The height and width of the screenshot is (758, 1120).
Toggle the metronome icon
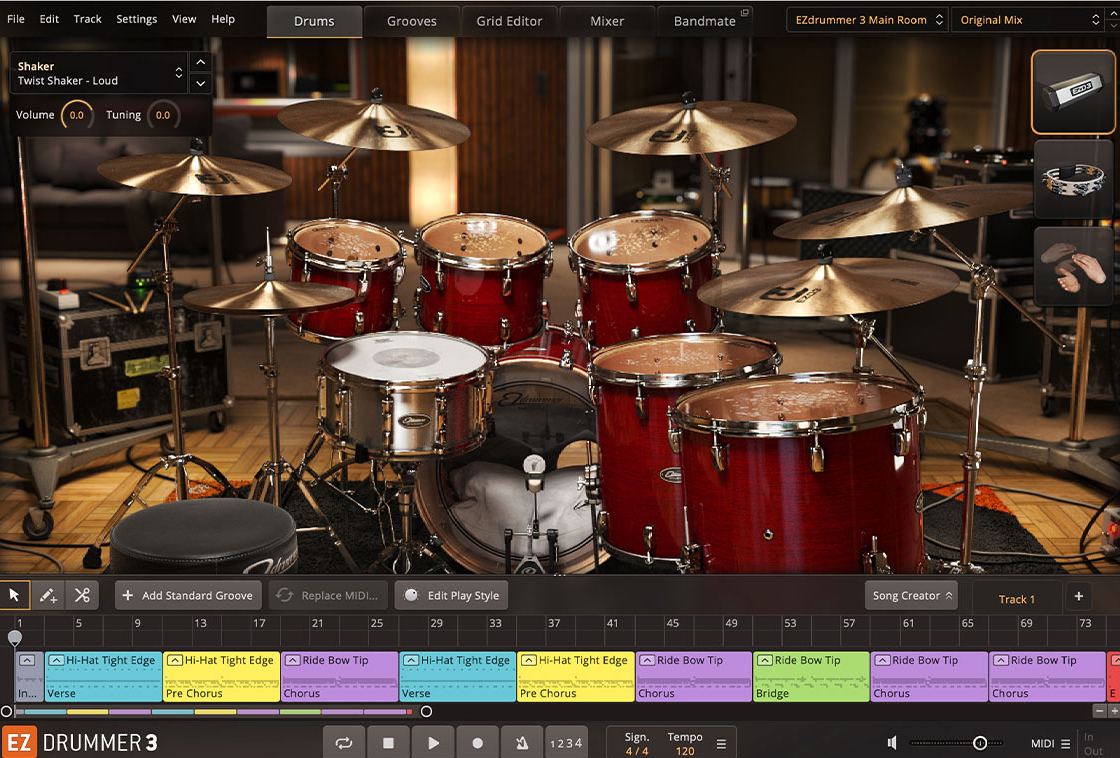point(522,743)
